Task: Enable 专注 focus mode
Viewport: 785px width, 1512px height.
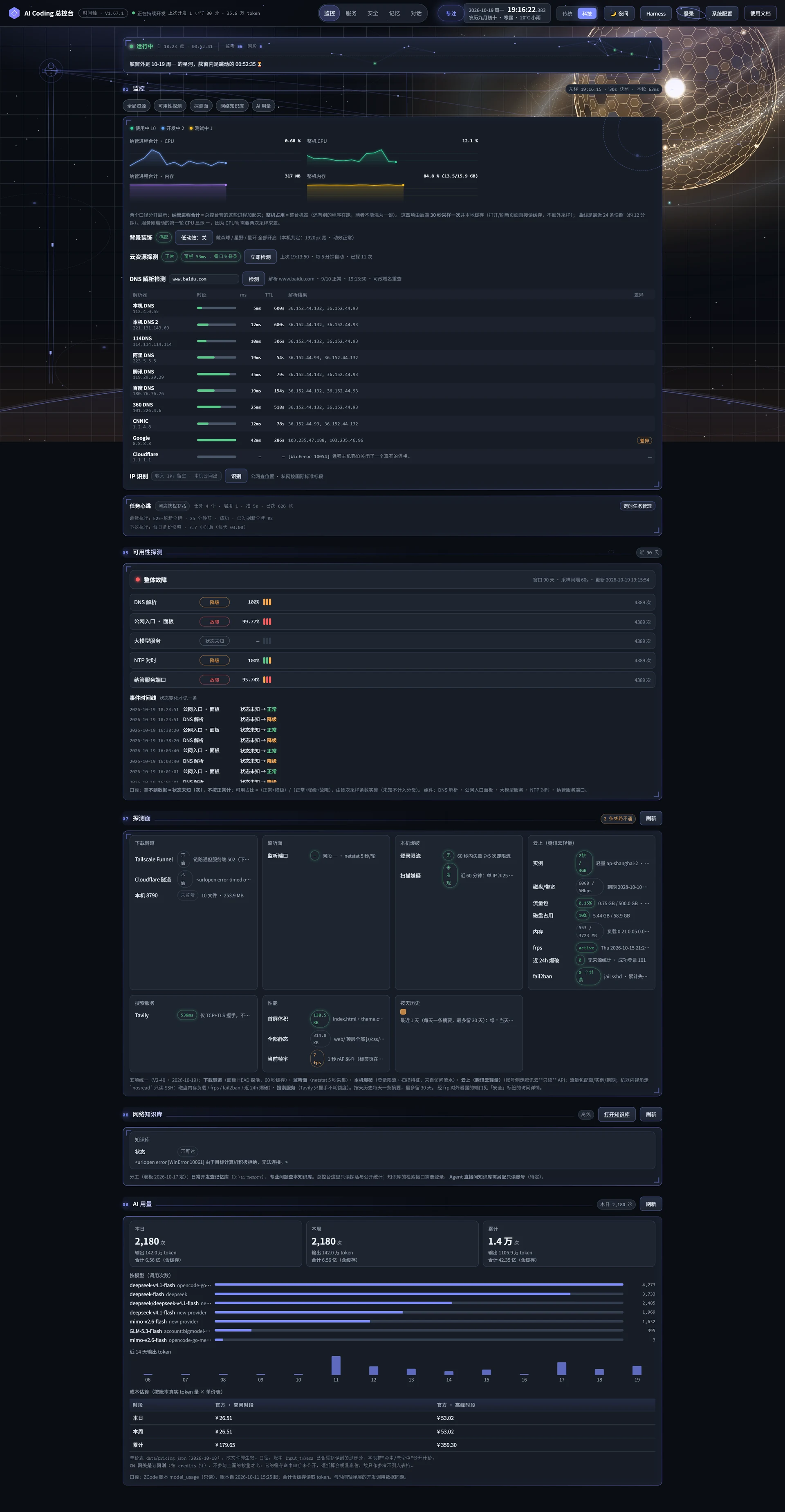Action: coord(450,13)
